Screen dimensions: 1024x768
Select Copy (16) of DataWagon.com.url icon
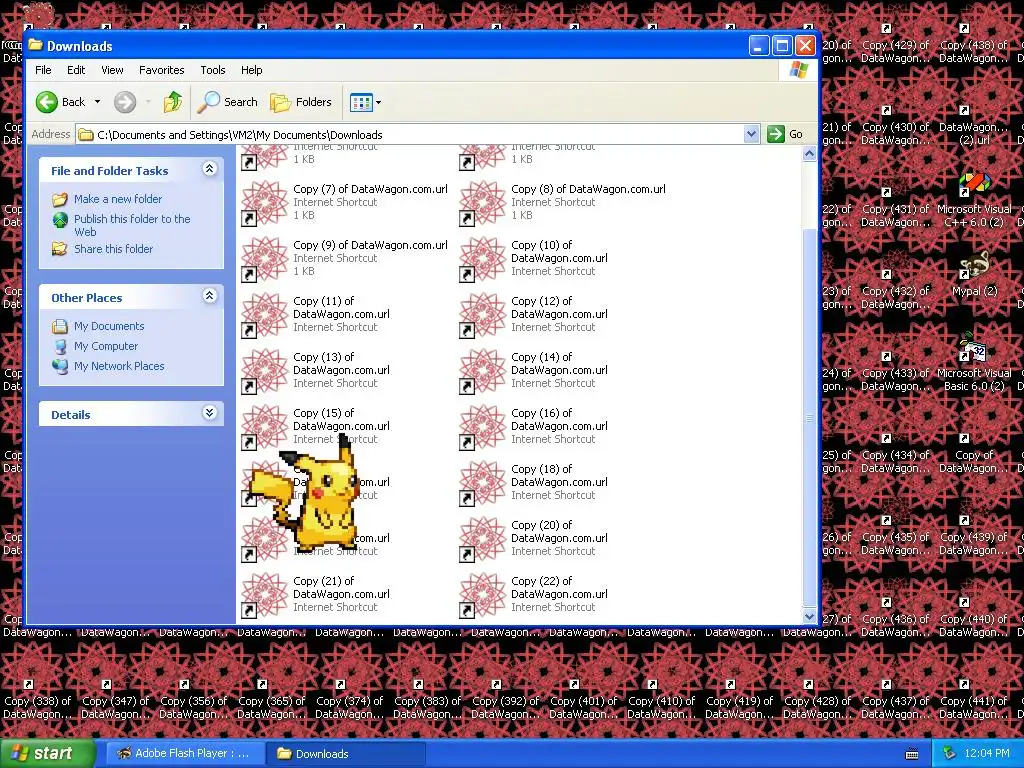tap(483, 427)
